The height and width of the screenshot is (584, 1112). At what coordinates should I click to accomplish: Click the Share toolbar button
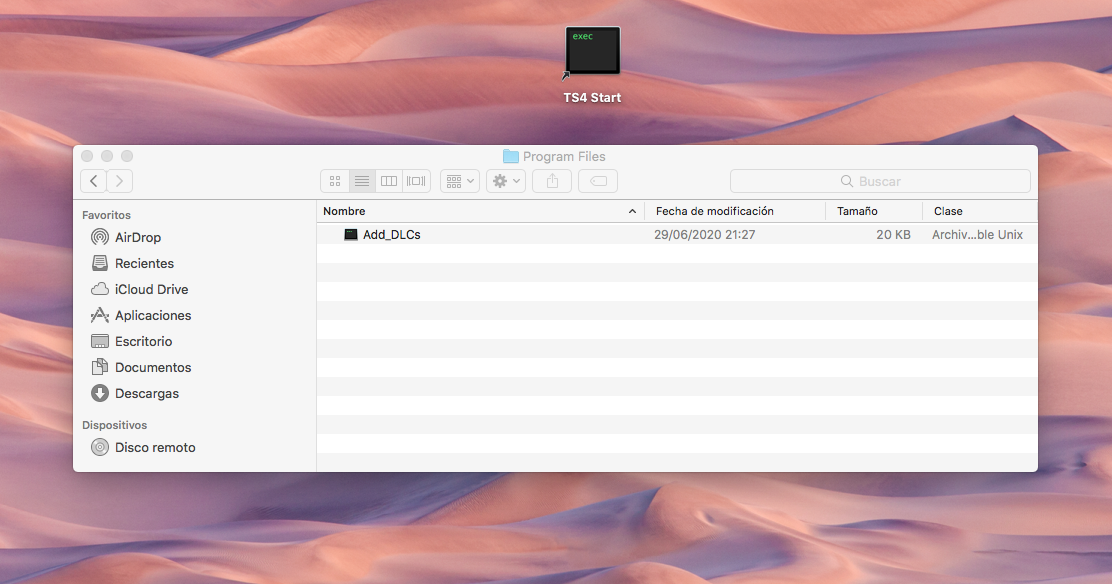coord(552,181)
